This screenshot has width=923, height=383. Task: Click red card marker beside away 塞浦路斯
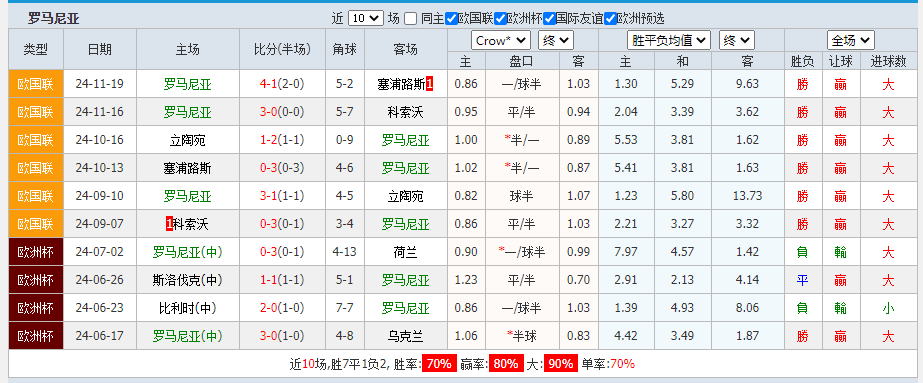pos(429,84)
